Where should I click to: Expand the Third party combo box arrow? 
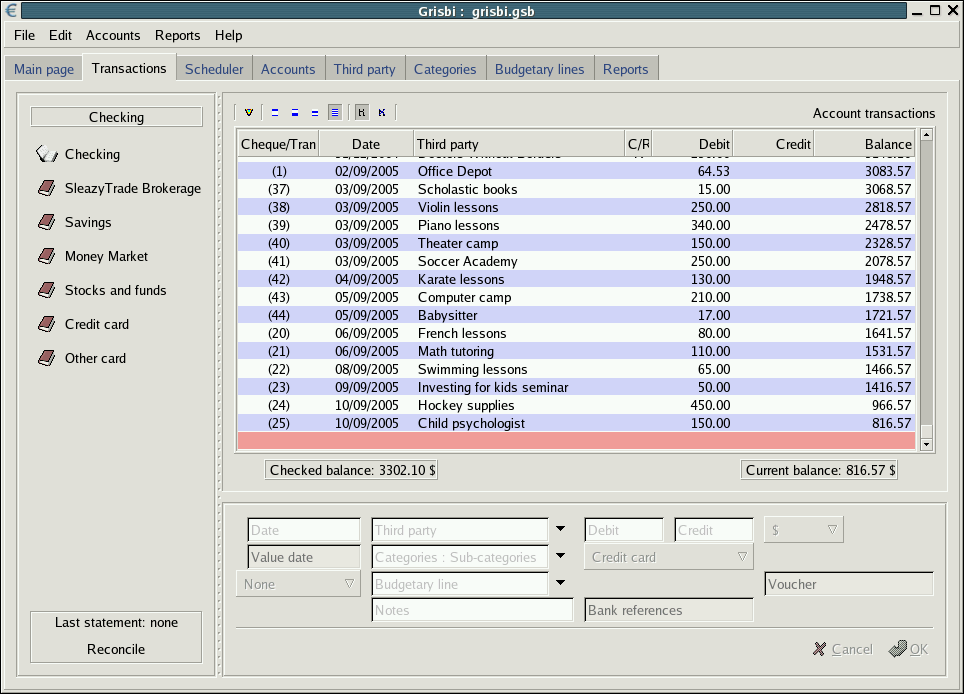point(560,530)
